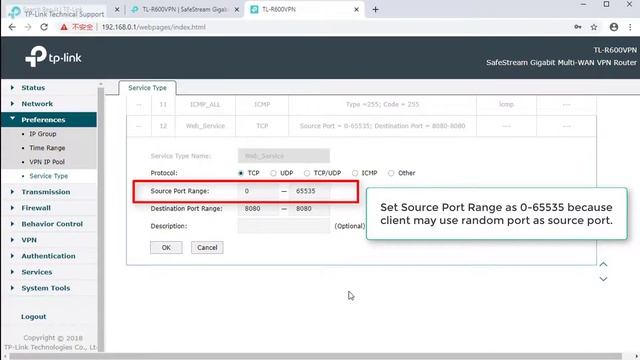
Task: Click the OK button
Action: point(166,247)
